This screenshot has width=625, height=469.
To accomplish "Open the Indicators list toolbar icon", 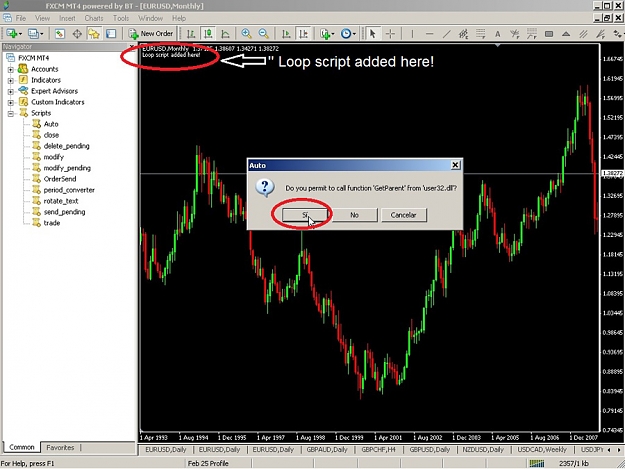I will tap(325, 34).
